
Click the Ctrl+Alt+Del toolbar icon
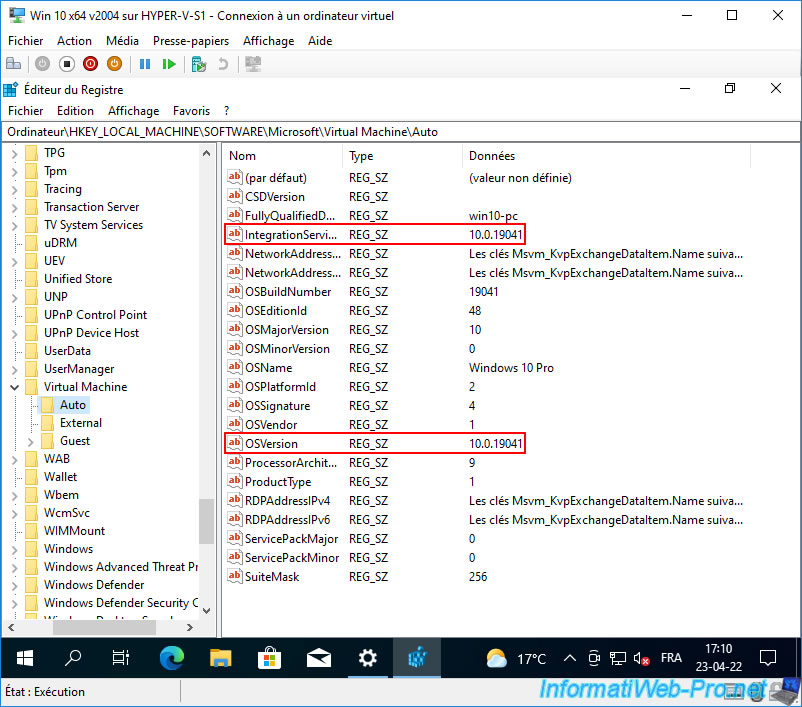click(13, 64)
